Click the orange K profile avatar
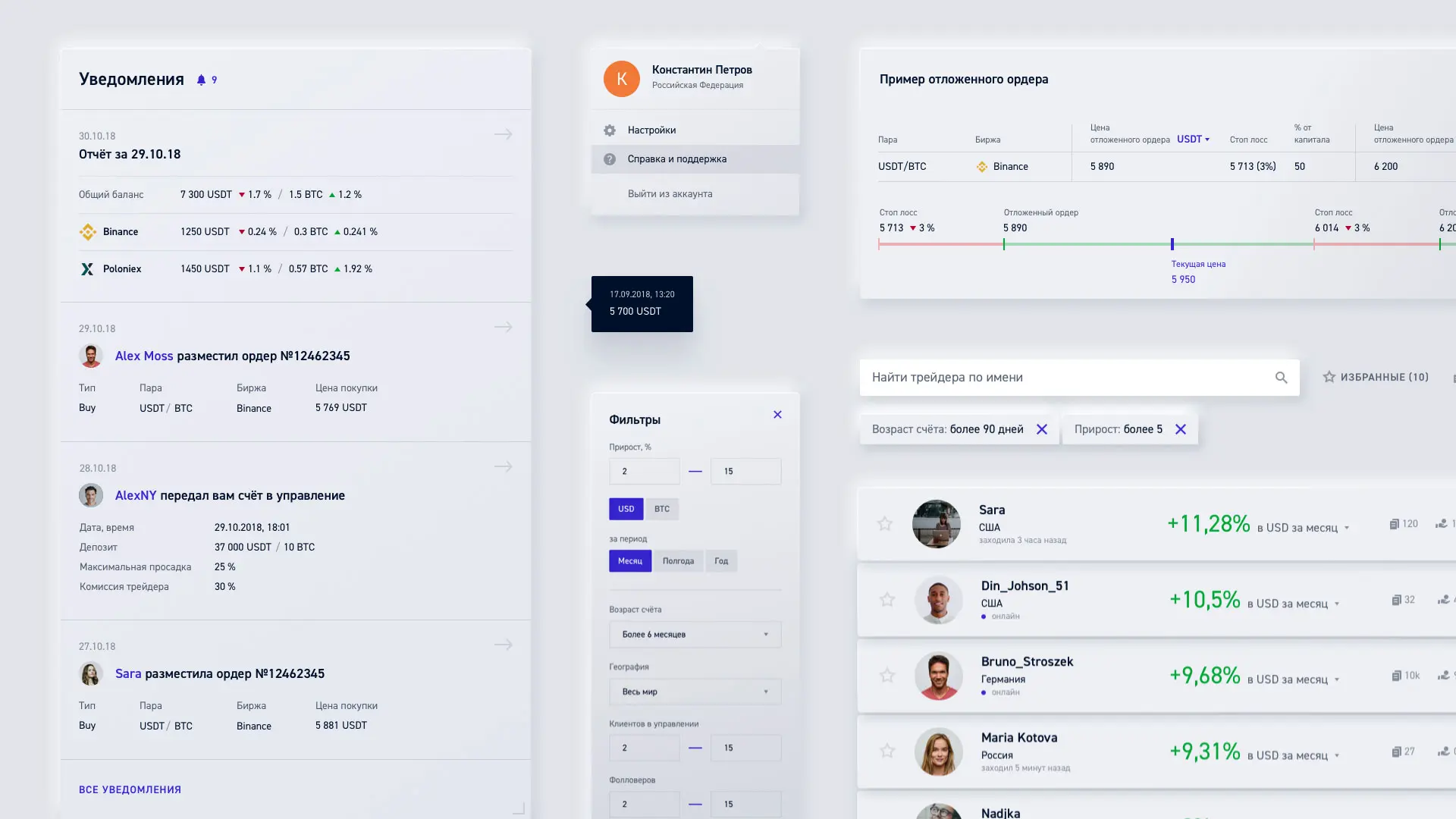Image resolution: width=1456 pixels, height=819 pixels. [x=622, y=79]
